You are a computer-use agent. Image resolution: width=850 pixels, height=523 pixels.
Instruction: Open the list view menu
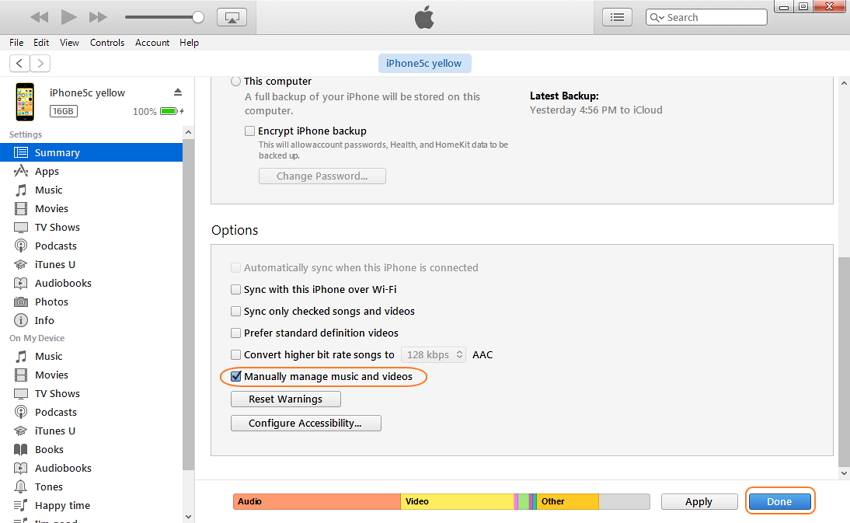coord(617,17)
